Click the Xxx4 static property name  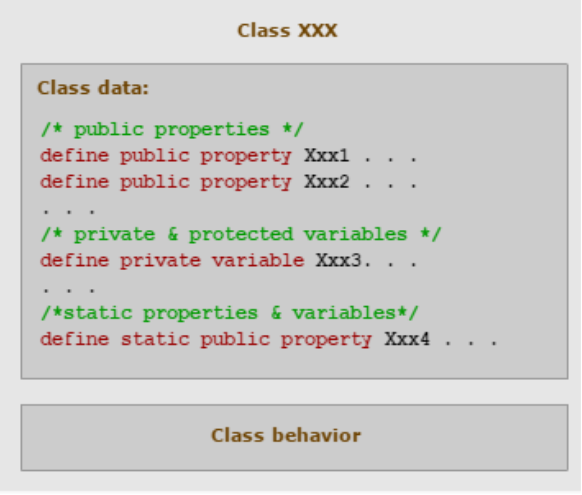point(407,339)
